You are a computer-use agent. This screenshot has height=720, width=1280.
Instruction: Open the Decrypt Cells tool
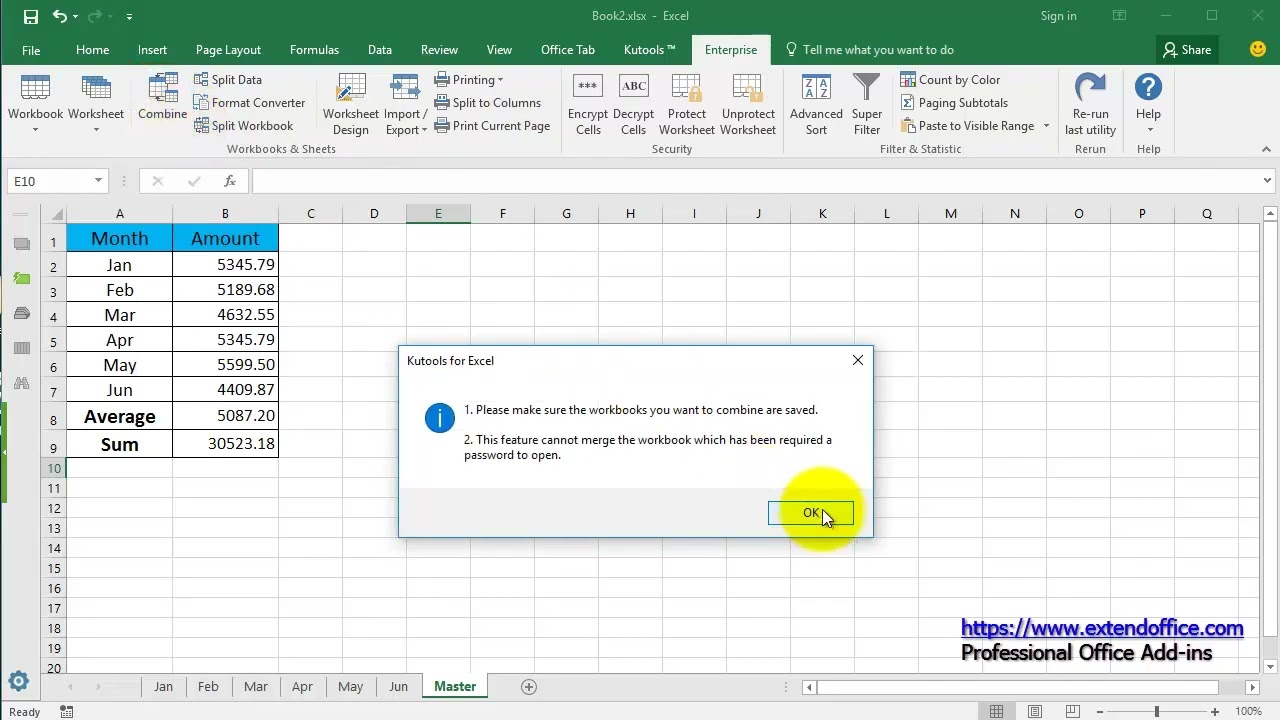[633, 104]
